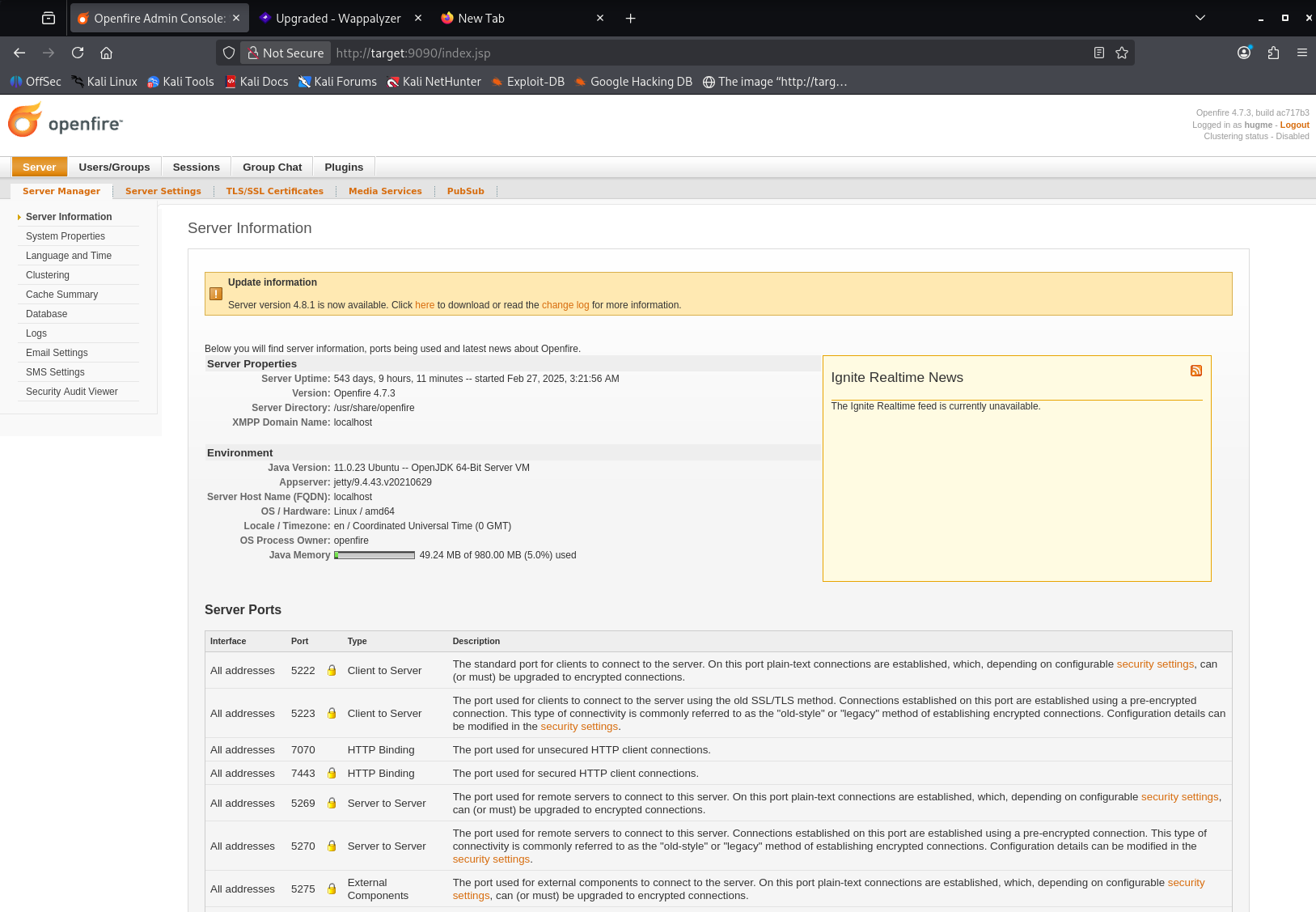Bookmark this page with the star icon
Image resolution: width=1316 pixels, height=912 pixels.
1122,53
